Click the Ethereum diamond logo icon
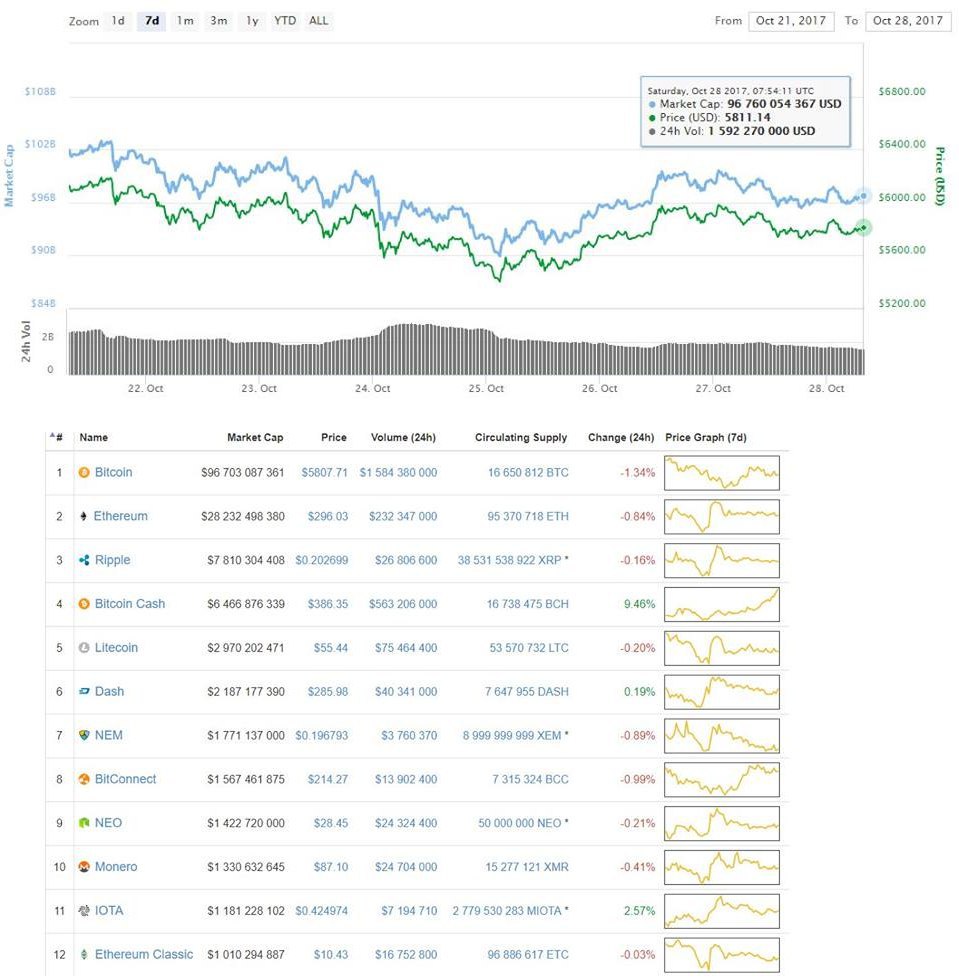Image resolution: width=959 pixels, height=978 pixels. [x=84, y=516]
